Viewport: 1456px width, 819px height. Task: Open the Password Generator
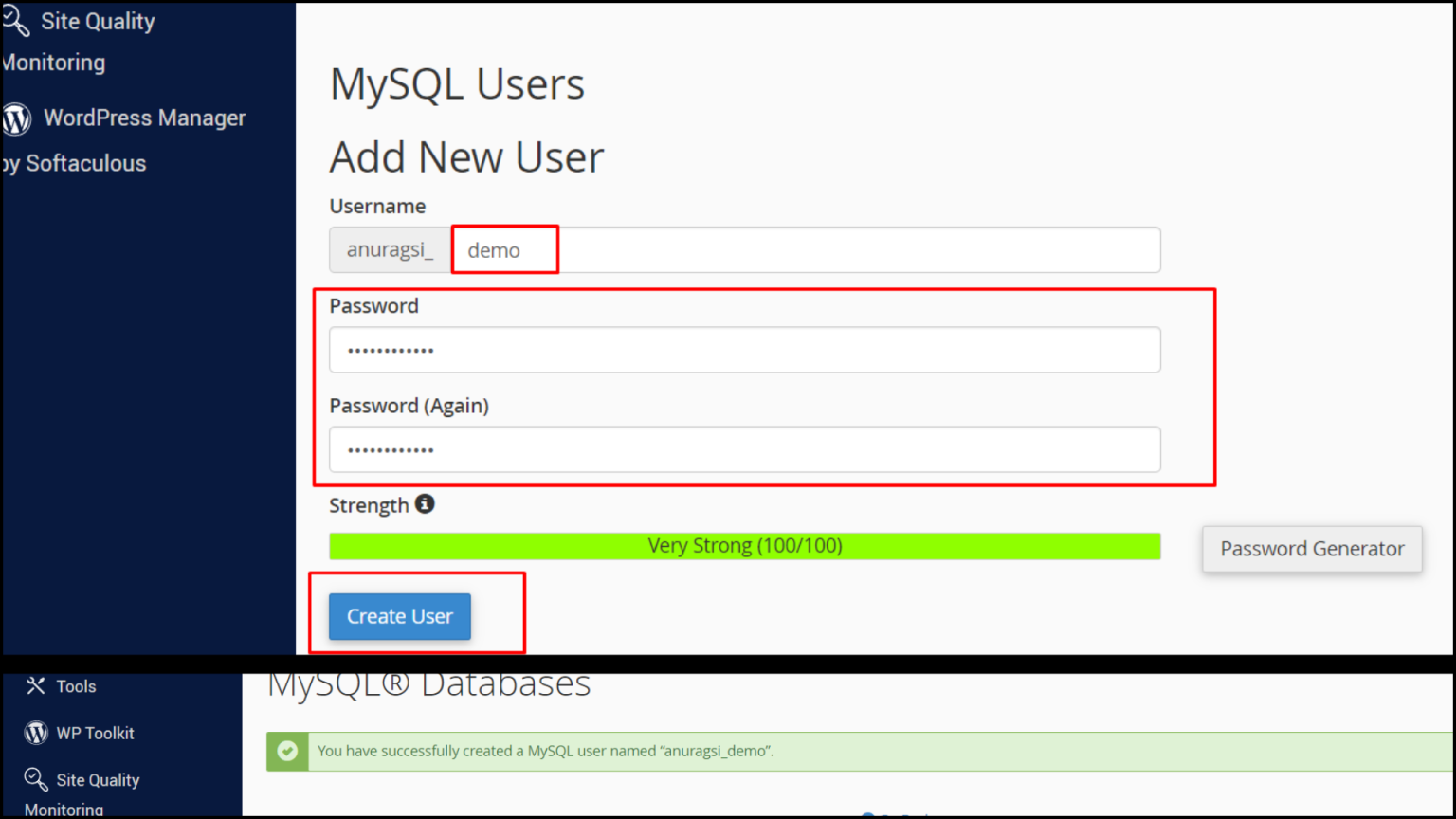pyautogui.click(x=1311, y=549)
